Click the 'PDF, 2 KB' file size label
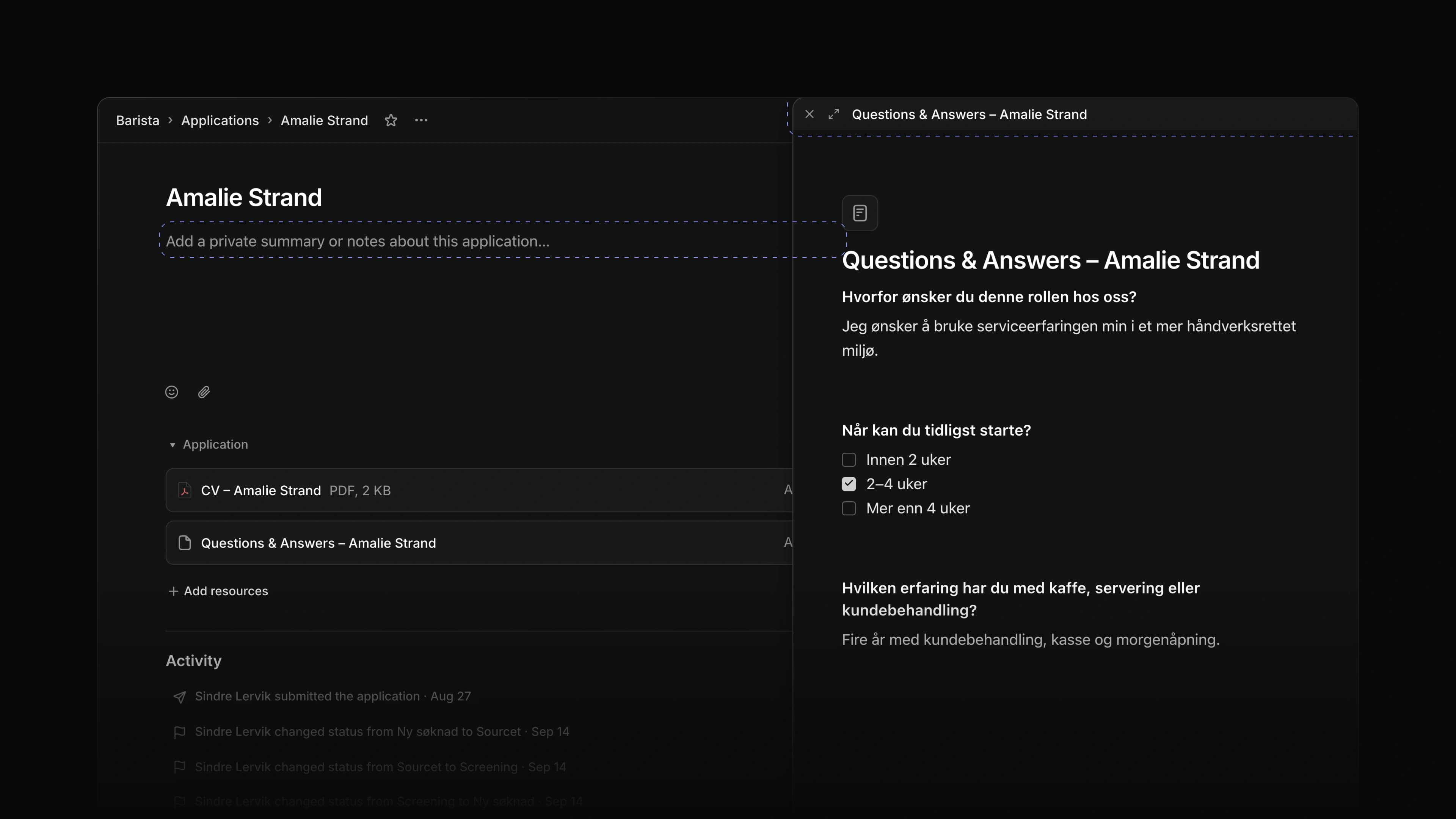This screenshot has width=1456, height=819. pyautogui.click(x=360, y=491)
